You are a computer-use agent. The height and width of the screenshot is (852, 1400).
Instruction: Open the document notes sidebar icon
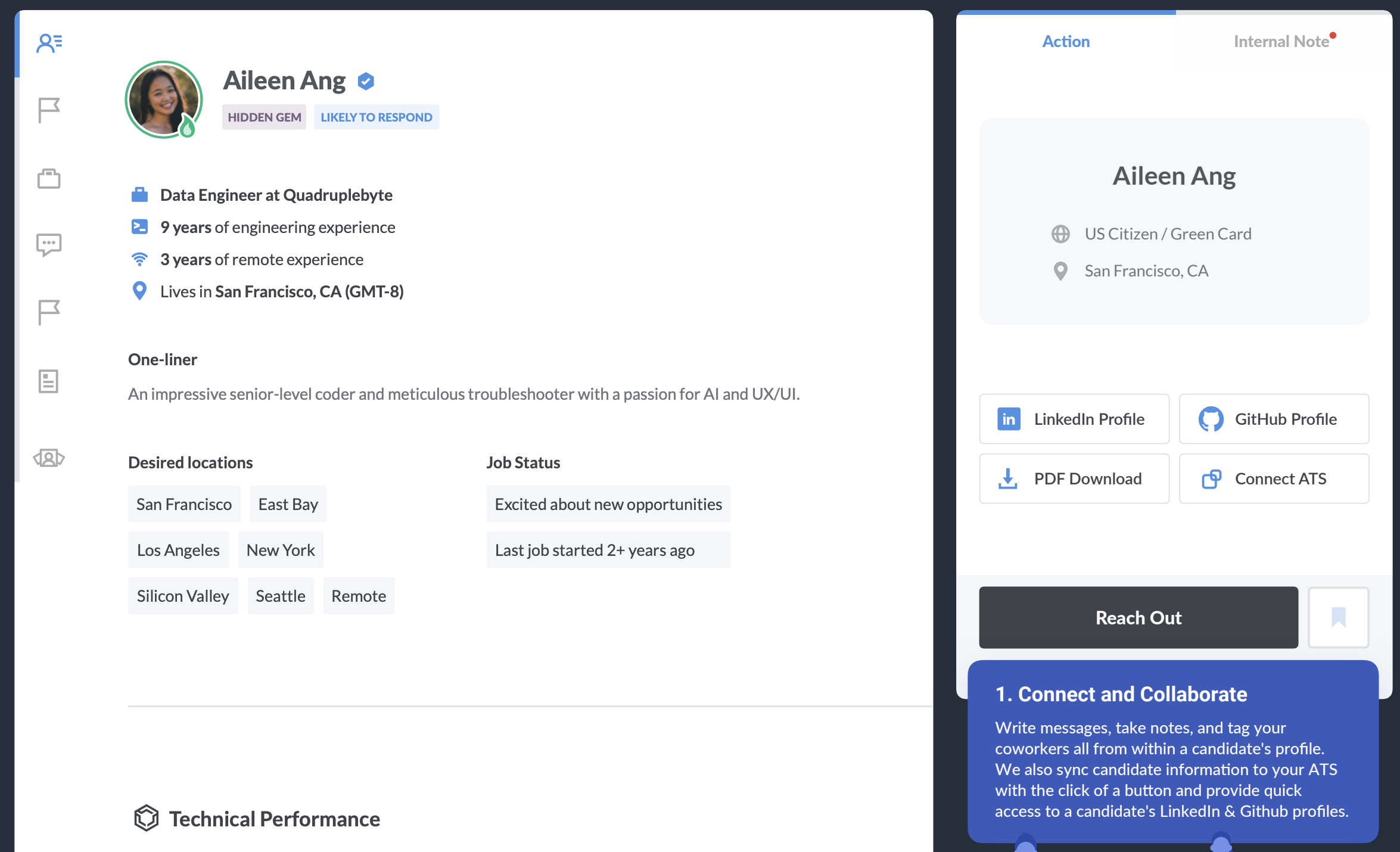[x=49, y=381]
